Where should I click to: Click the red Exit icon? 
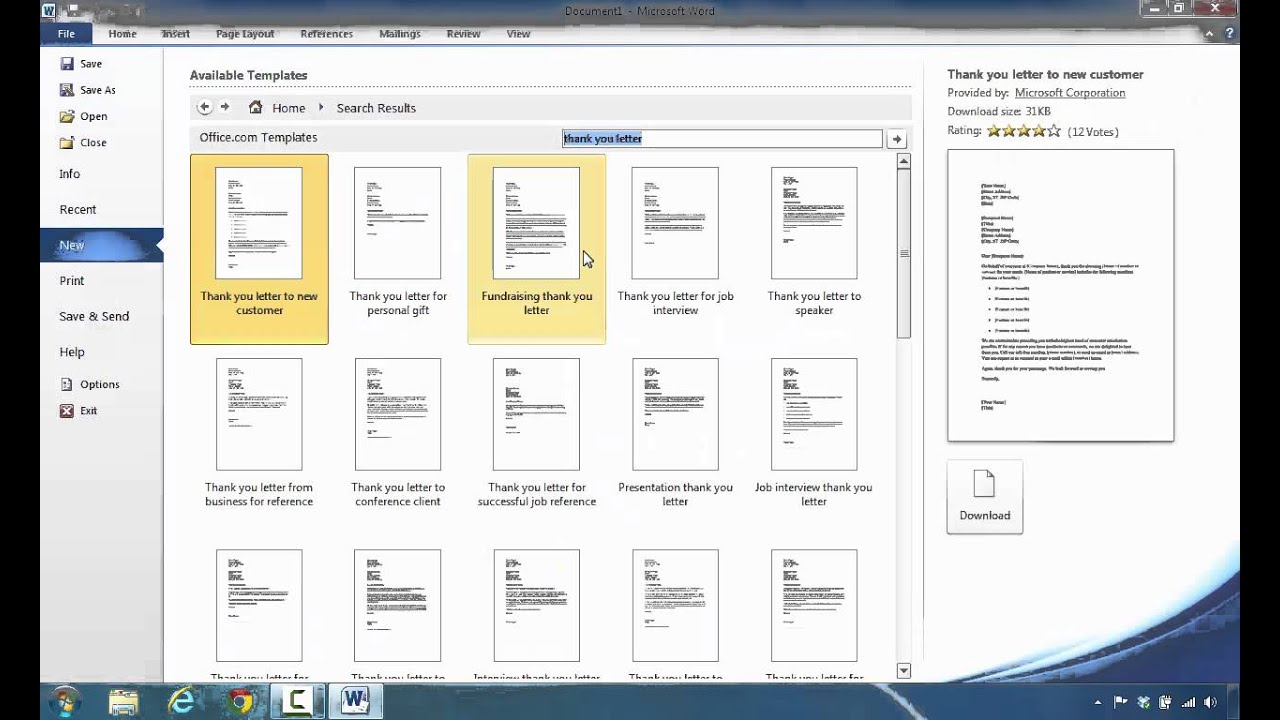(x=67, y=410)
